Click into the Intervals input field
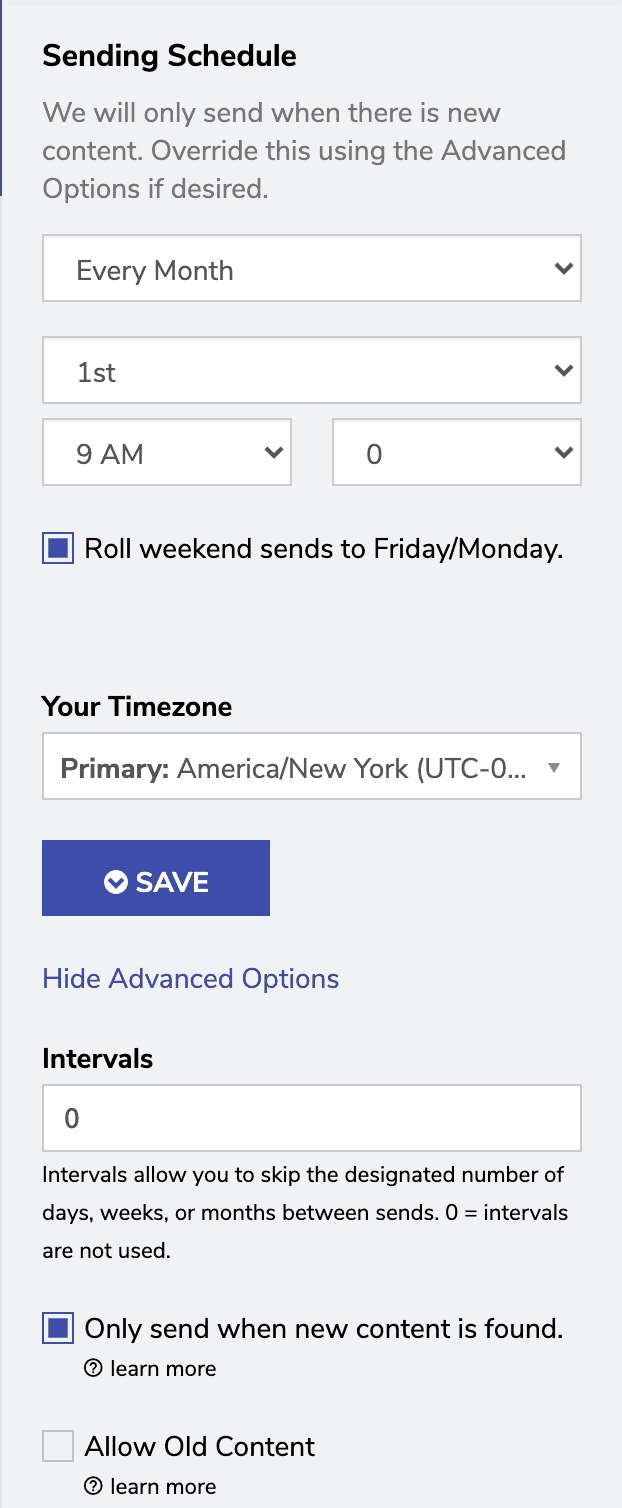The height and width of the screenshot is (1508, 622). [311, 1118]
